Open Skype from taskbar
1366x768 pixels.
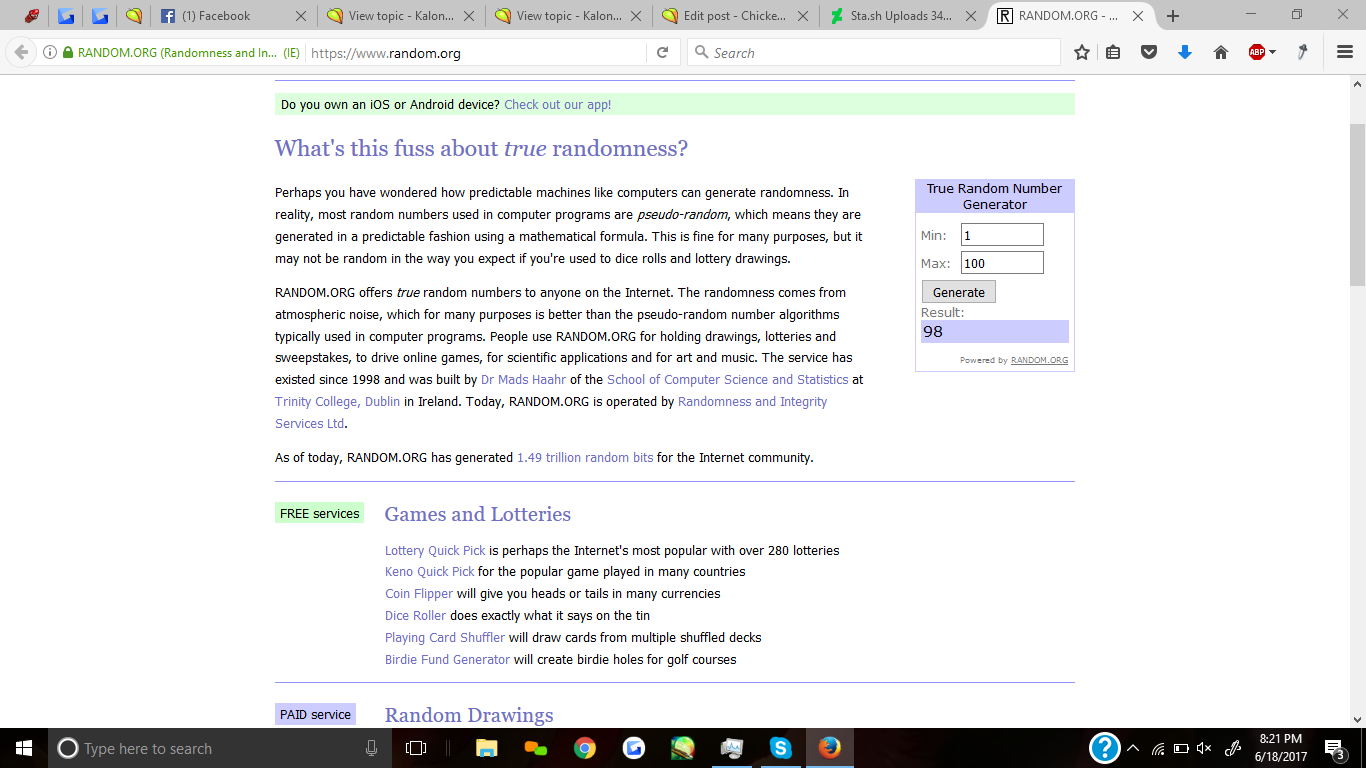coord(781,748)
